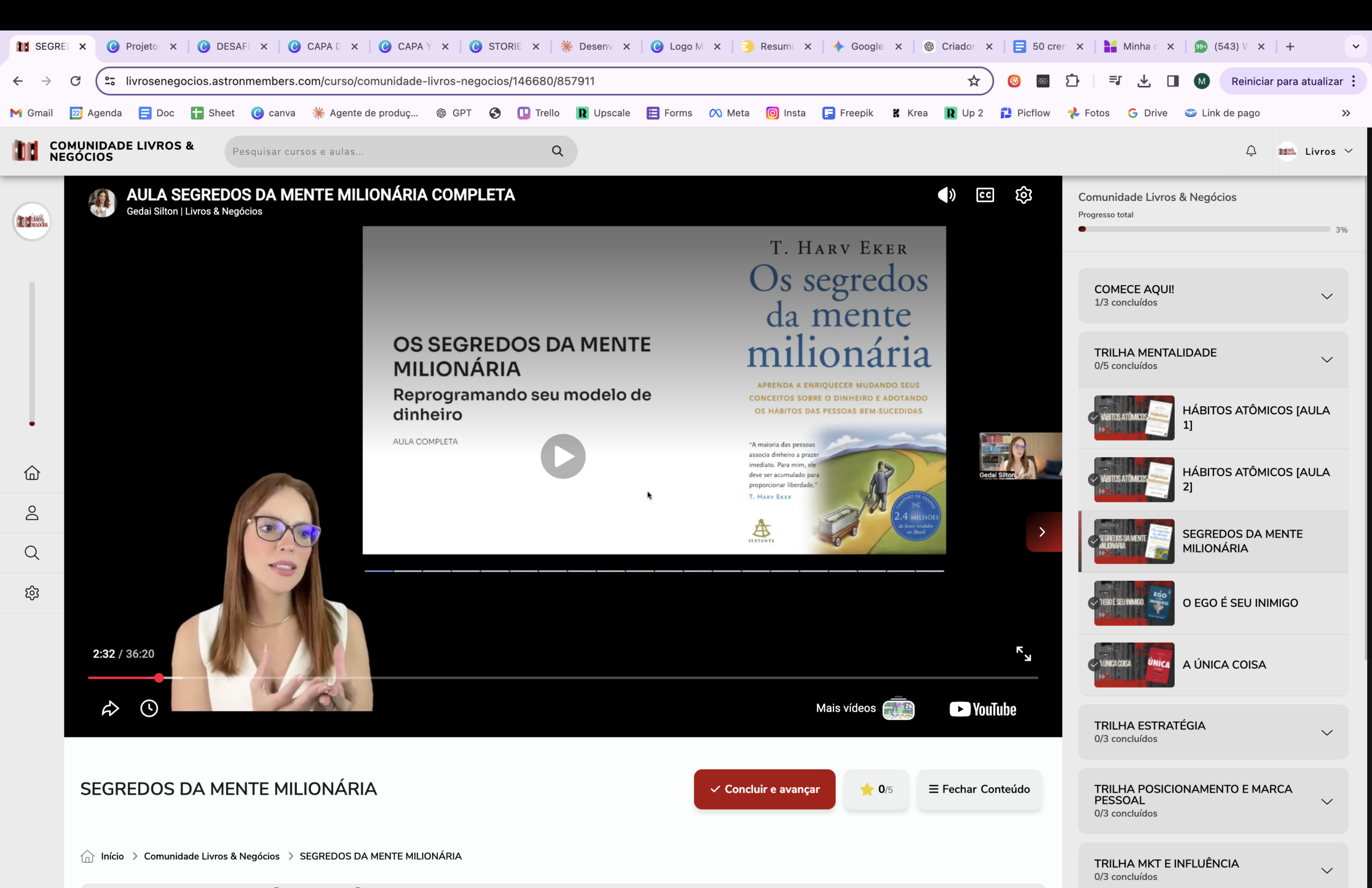Click the Fechar Conteúdo button
This screenshot has height=888, width=1372.
click(979, 789)
